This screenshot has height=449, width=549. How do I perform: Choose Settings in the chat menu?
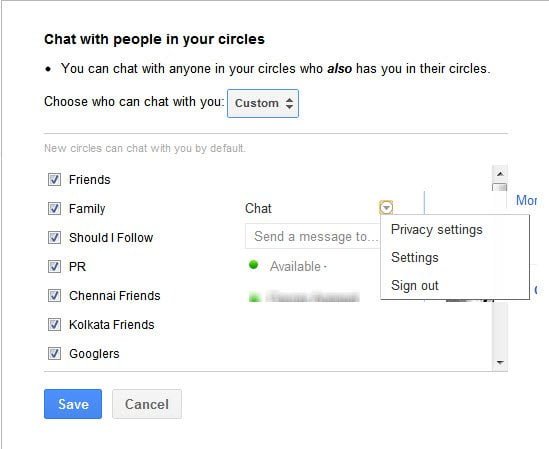(415, 257)
